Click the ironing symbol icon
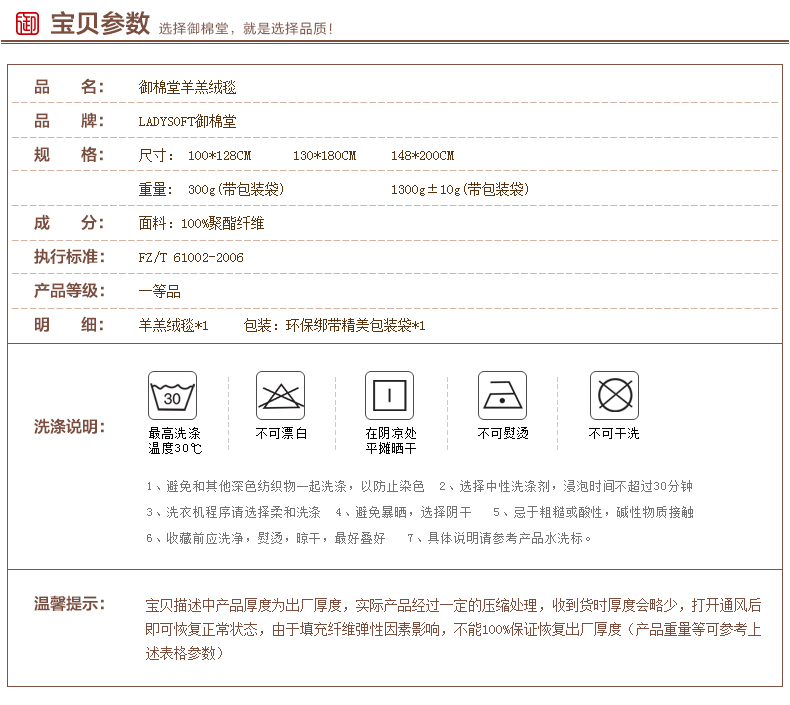790x705 pixels. click(x=502, y=396)
